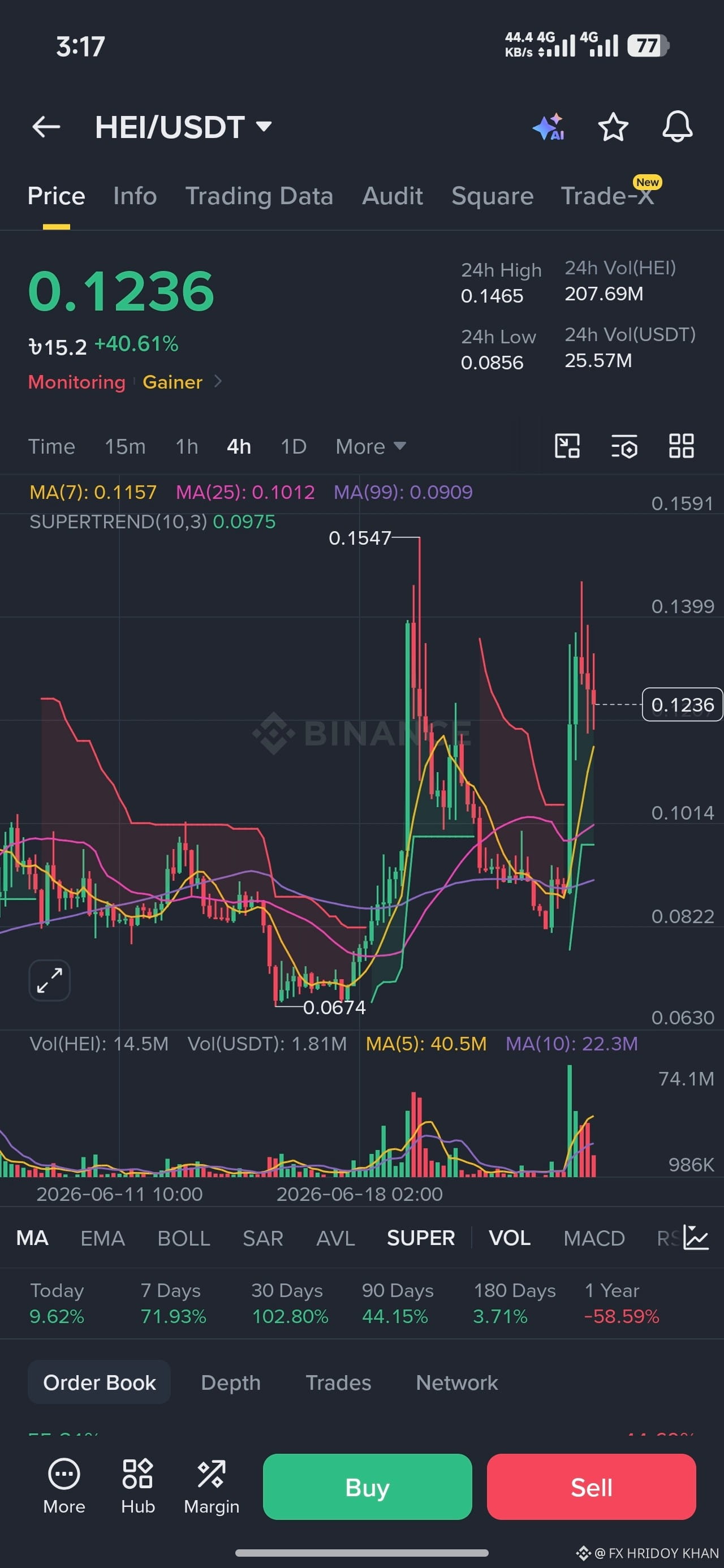Tap the volume MA(10): 22.3M legend
This screenshot has width=724, height=1568.
(x=572, y=1043)
